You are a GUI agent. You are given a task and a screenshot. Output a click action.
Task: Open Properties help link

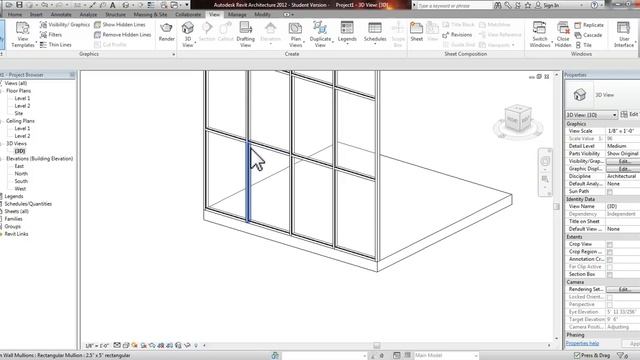[582, 343]
